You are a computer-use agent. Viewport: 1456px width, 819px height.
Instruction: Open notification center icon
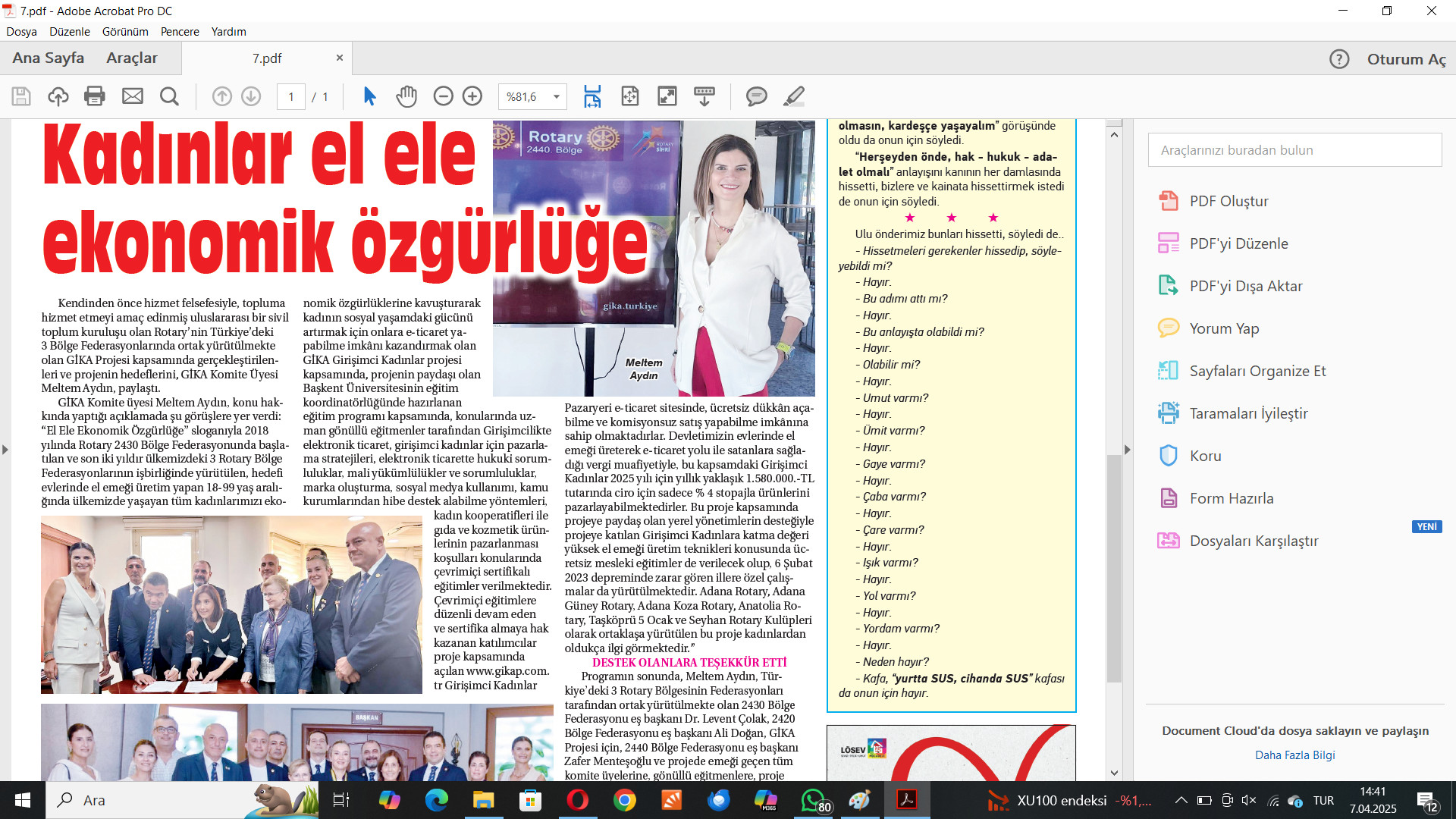click(1427, 801)
